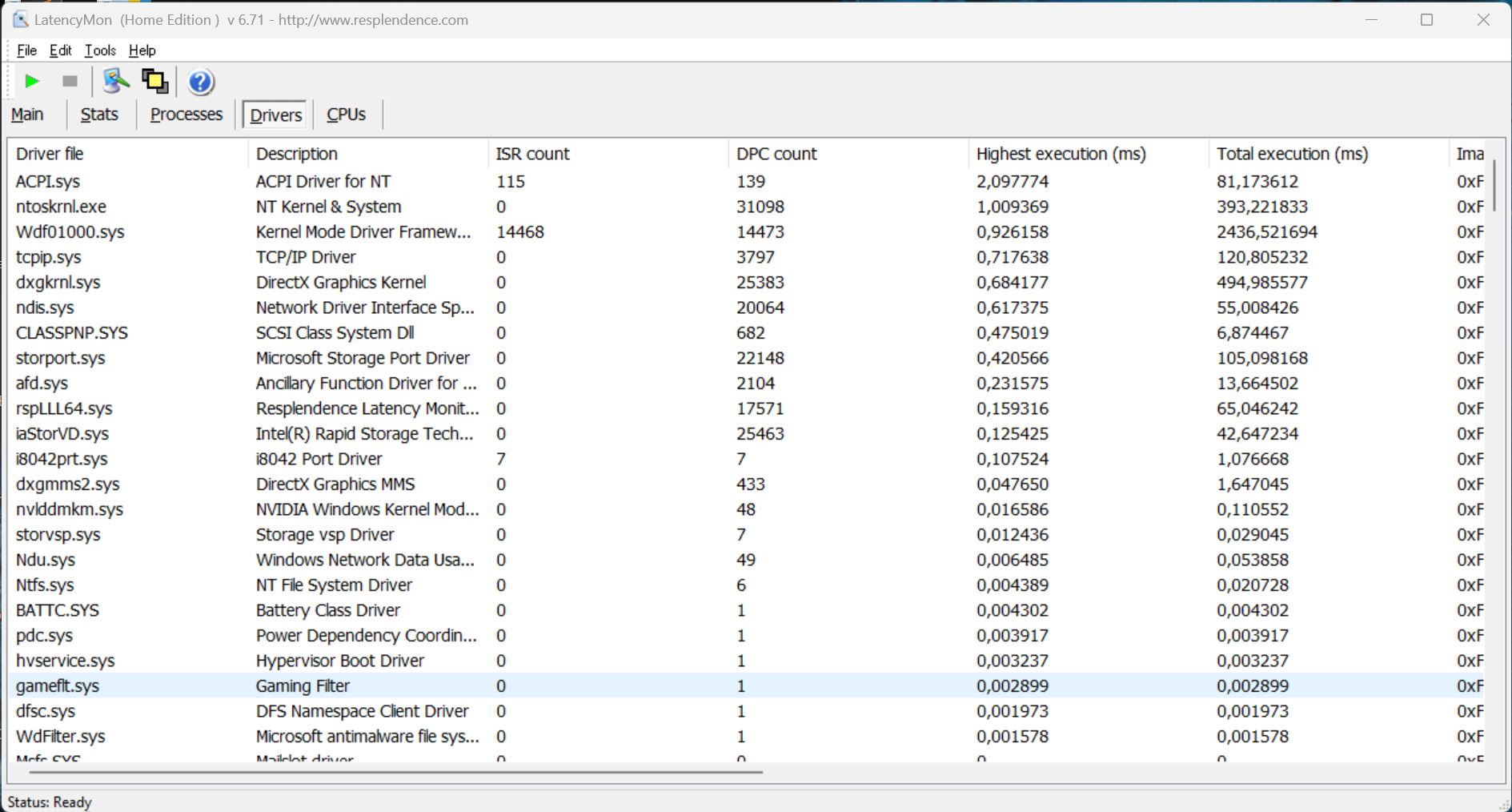This screenshot has height=812, width=1512.
Task: Open help via blue question mark icon
Action: [x=201, y=82]
